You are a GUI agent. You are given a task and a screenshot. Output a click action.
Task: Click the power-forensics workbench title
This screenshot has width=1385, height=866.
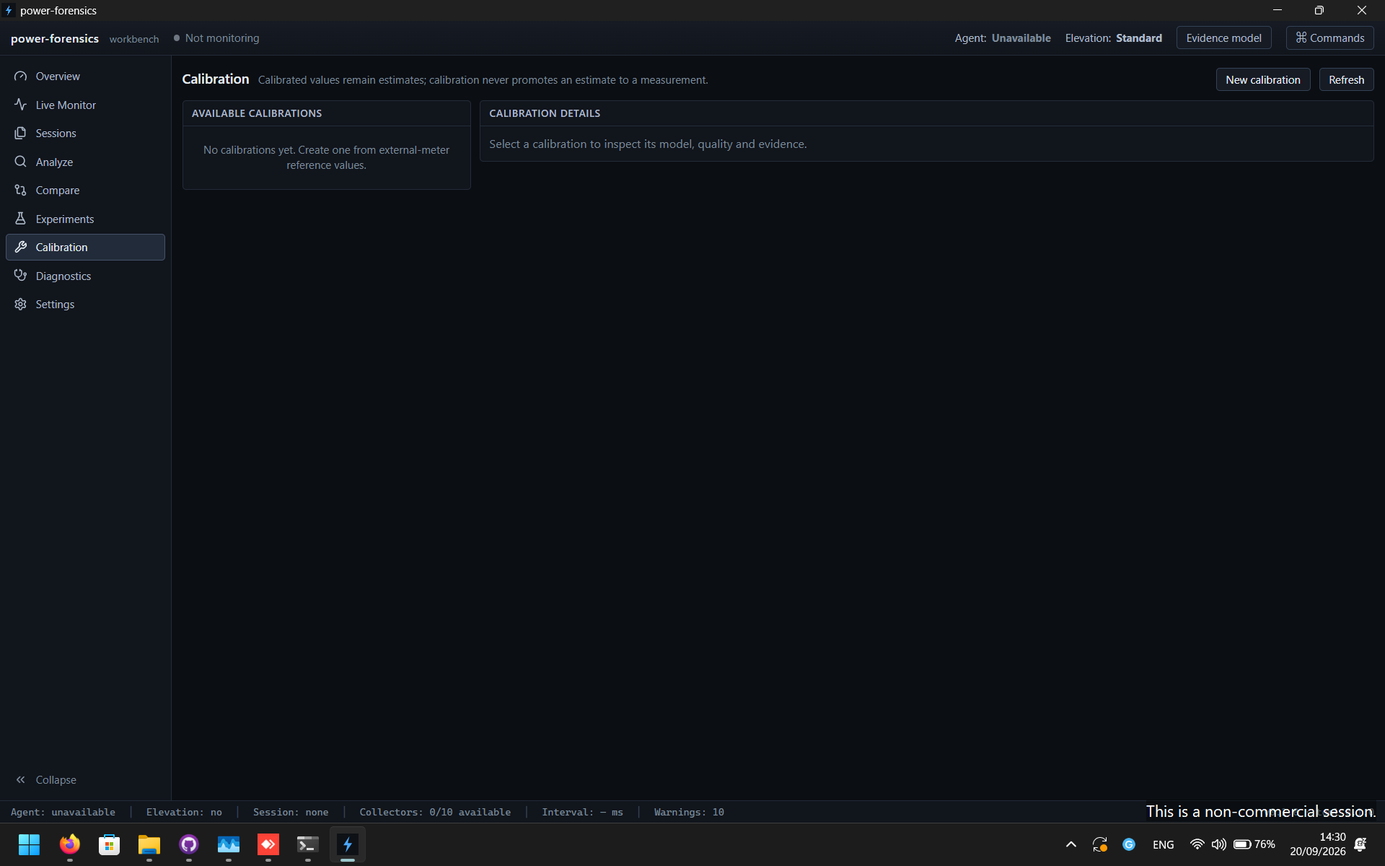85,39
